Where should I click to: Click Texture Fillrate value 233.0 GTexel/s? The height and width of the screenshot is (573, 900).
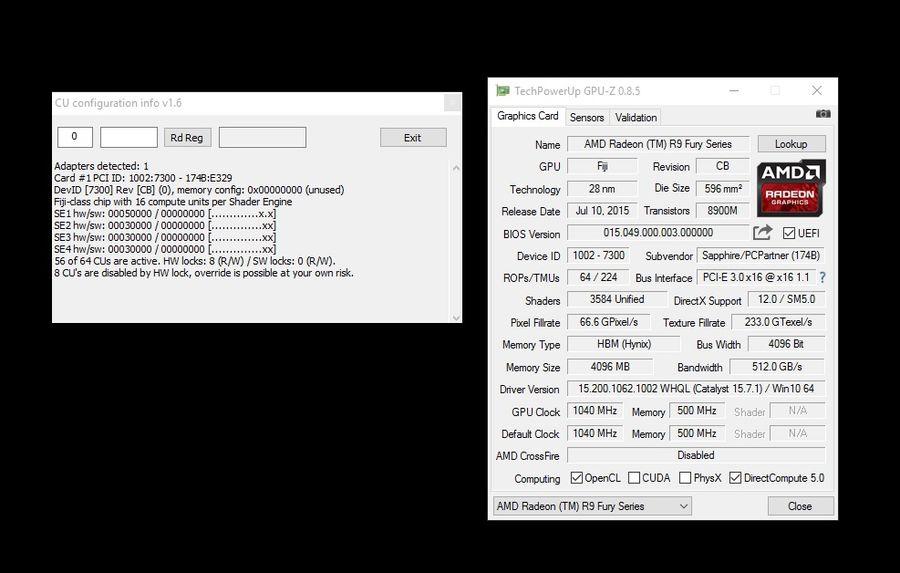coord(778,322)
